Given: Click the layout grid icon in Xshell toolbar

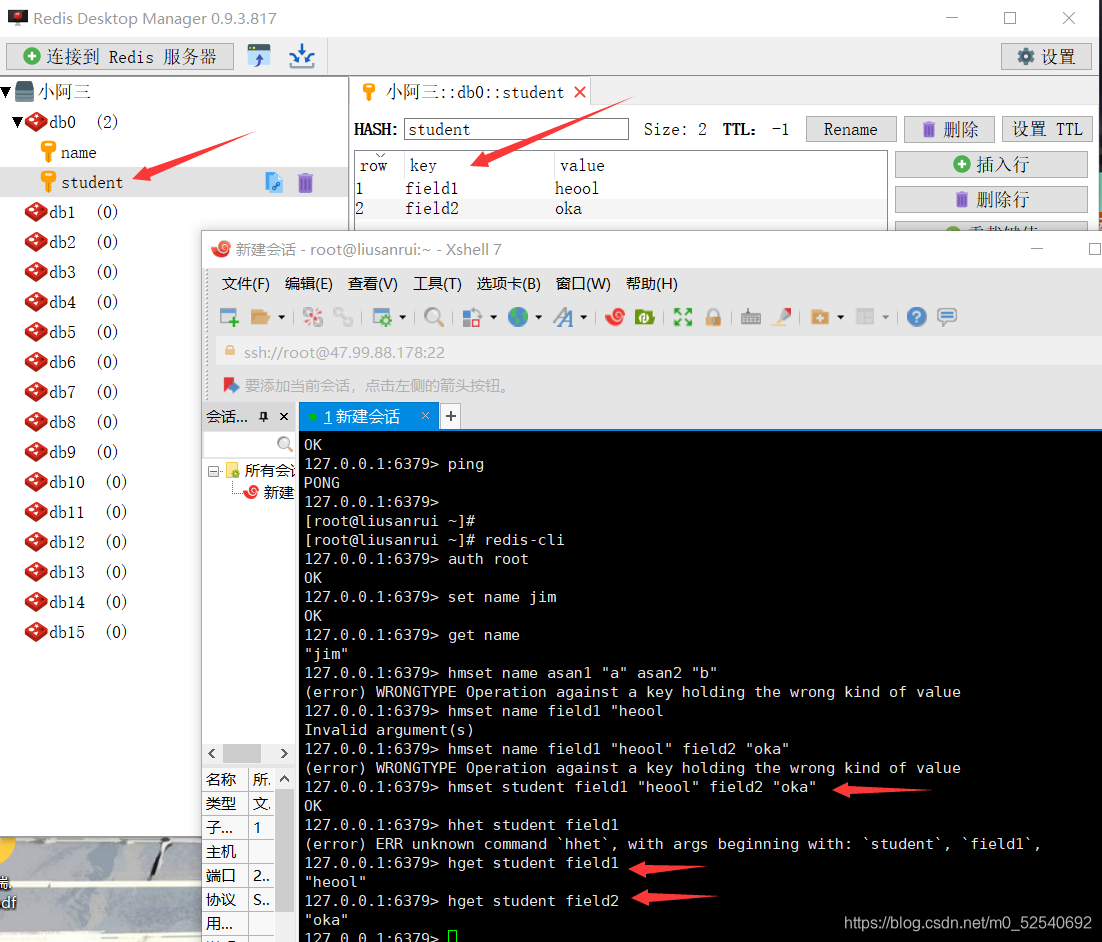Looking at the screenshot, I should pos(865,317).
